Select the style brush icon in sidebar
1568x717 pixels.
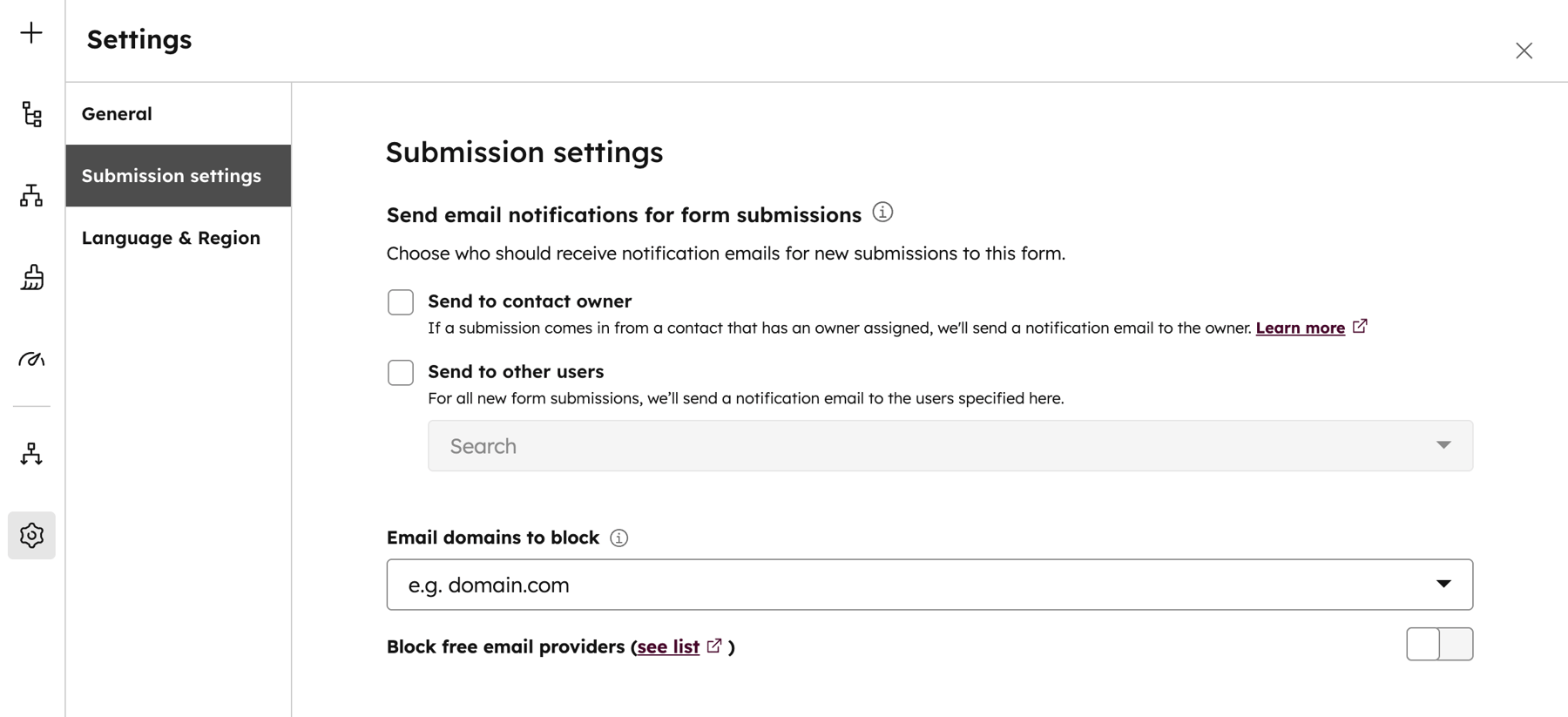(31, 278)
